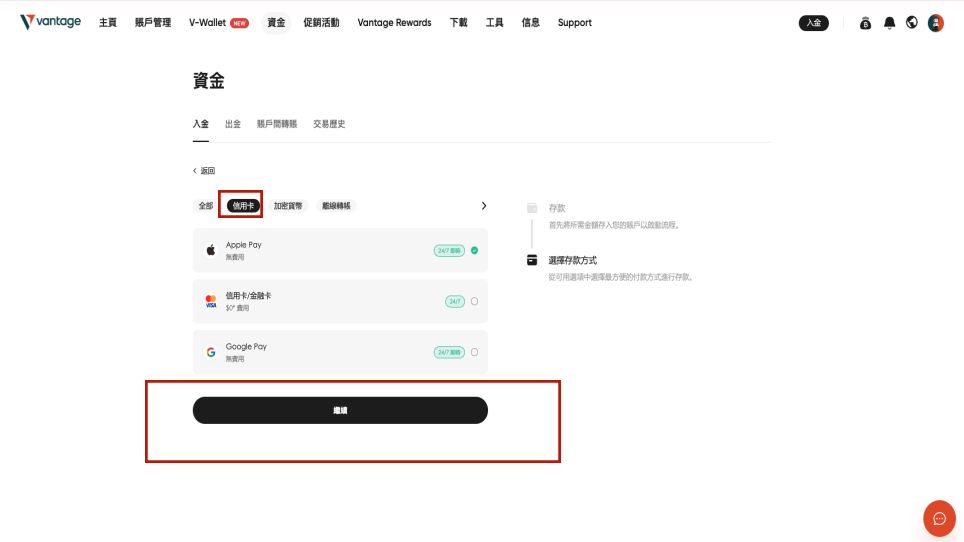
Task: Switch to the 交易歷史 tab
Action: [329, 124]
